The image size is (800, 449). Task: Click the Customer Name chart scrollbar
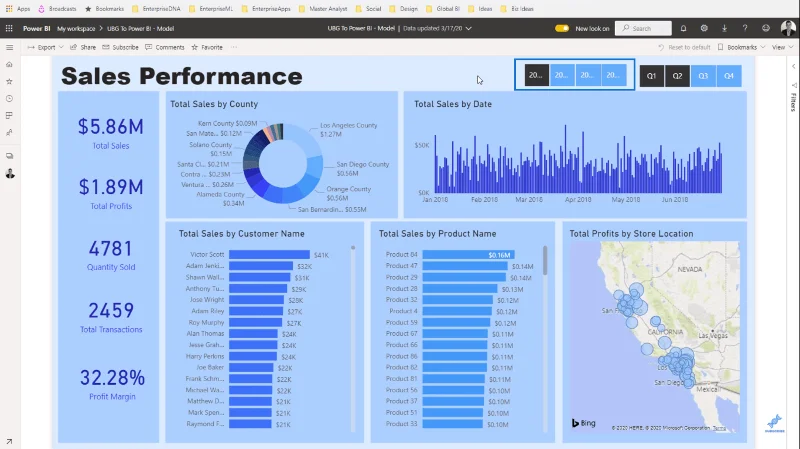(x=353, y=248)
